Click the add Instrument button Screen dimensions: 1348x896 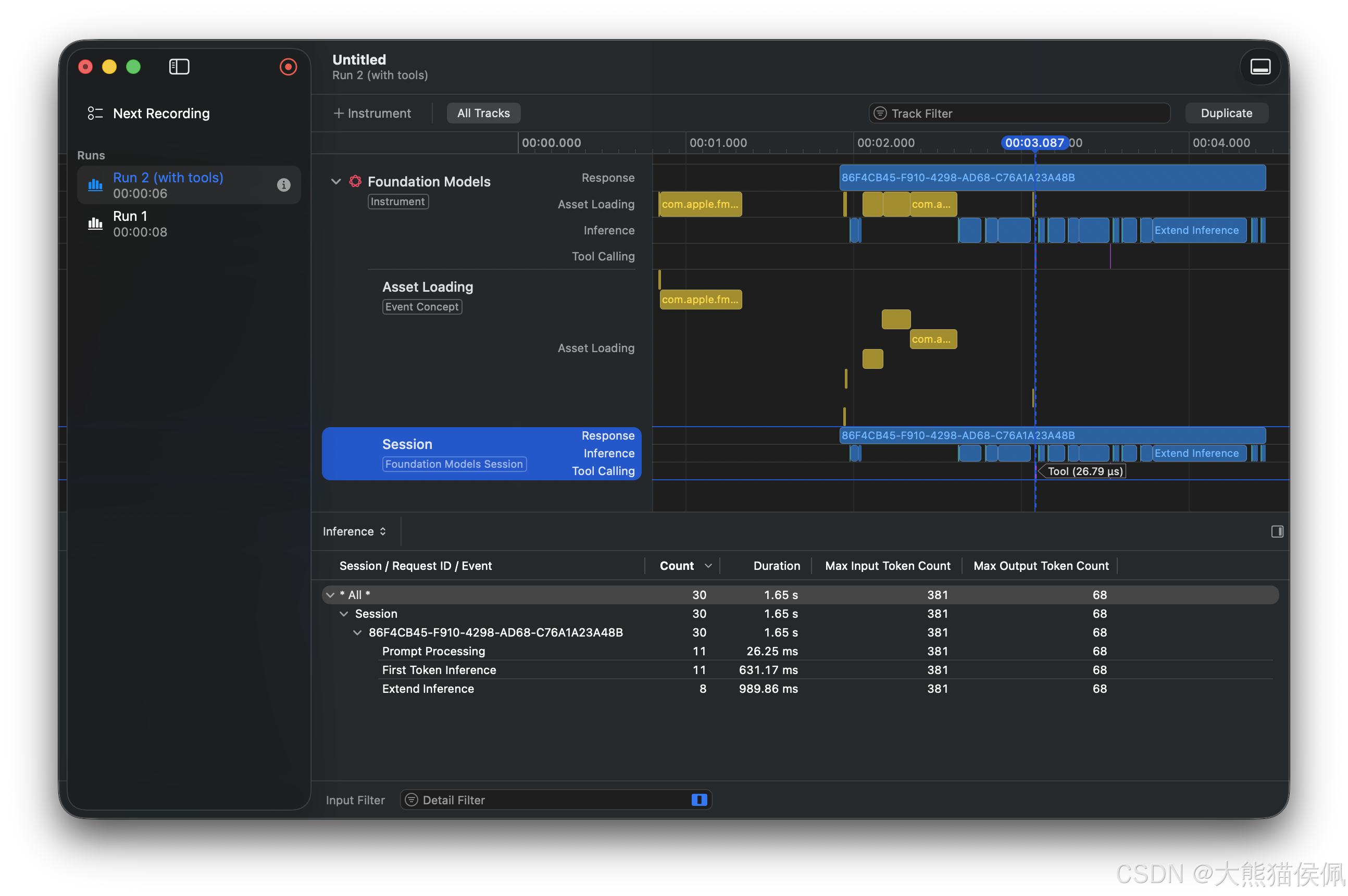[372, 113]
